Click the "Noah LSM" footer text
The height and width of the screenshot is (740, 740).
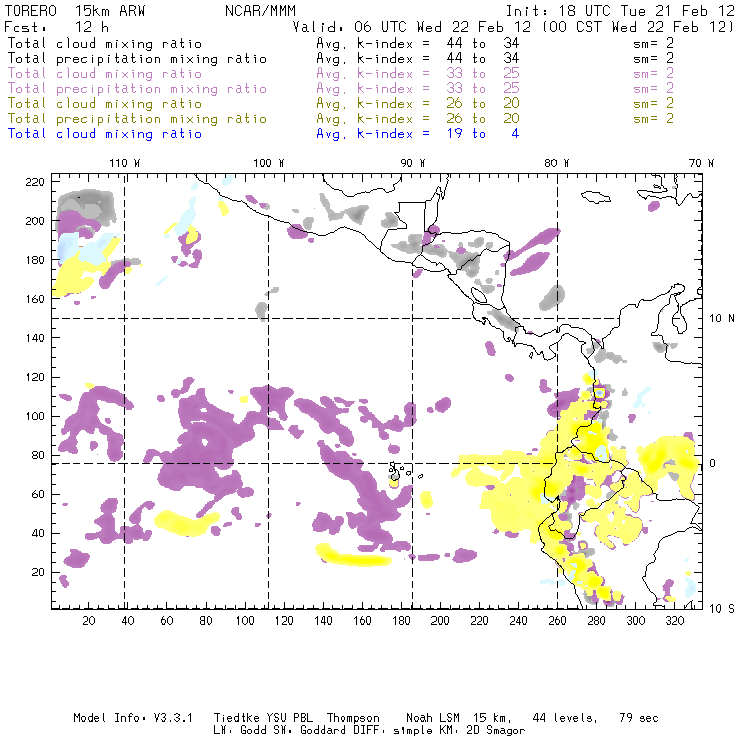pyautogui.click(x=433, y=718)
